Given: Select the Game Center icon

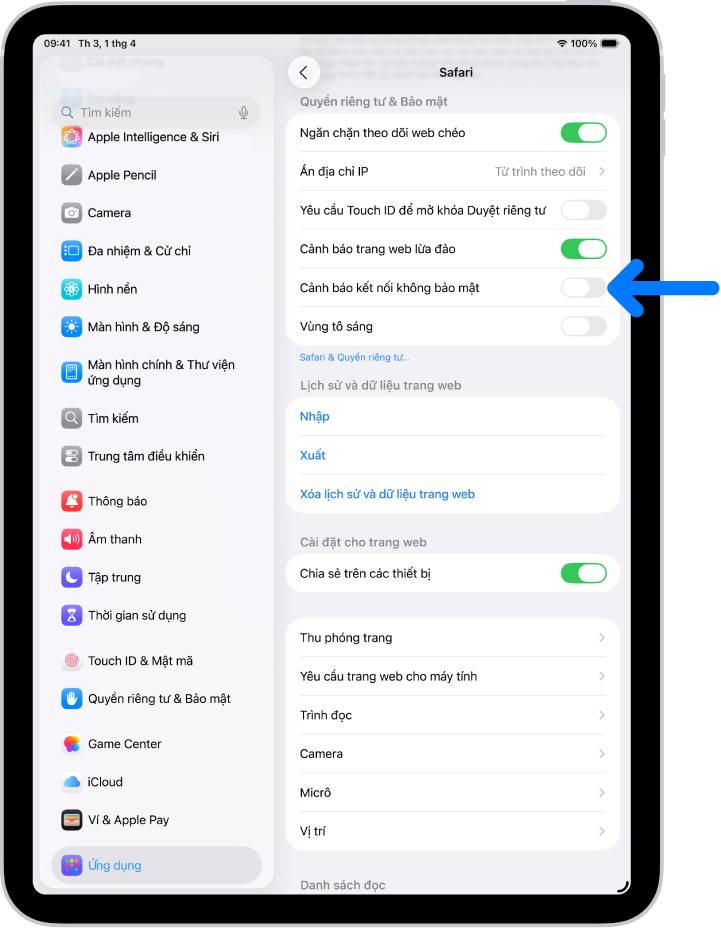Looking at the screenshot, I should pyautogui.click(x=72, y=743).
